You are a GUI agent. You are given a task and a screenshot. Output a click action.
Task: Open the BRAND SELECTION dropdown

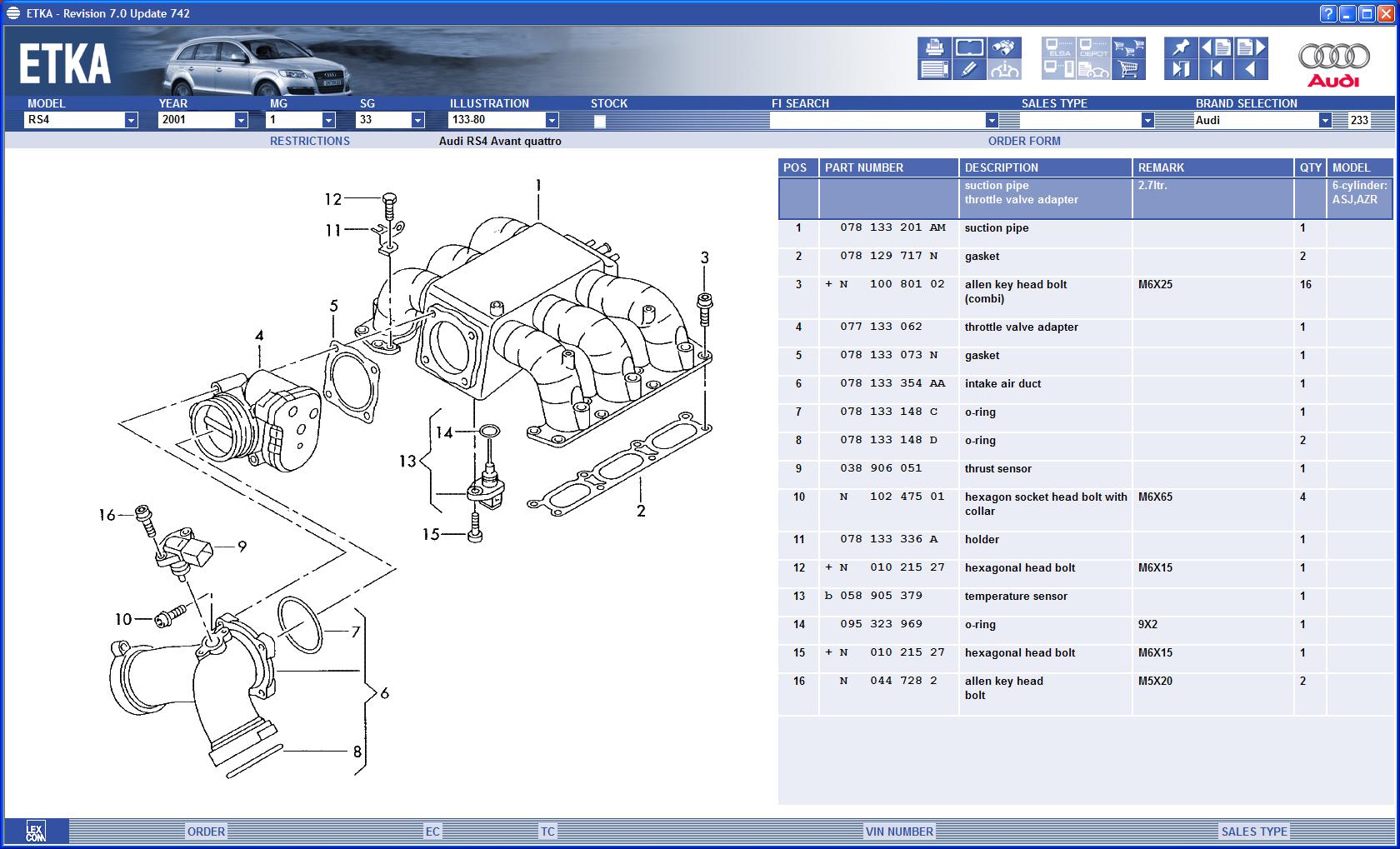tap(1324, 120)
